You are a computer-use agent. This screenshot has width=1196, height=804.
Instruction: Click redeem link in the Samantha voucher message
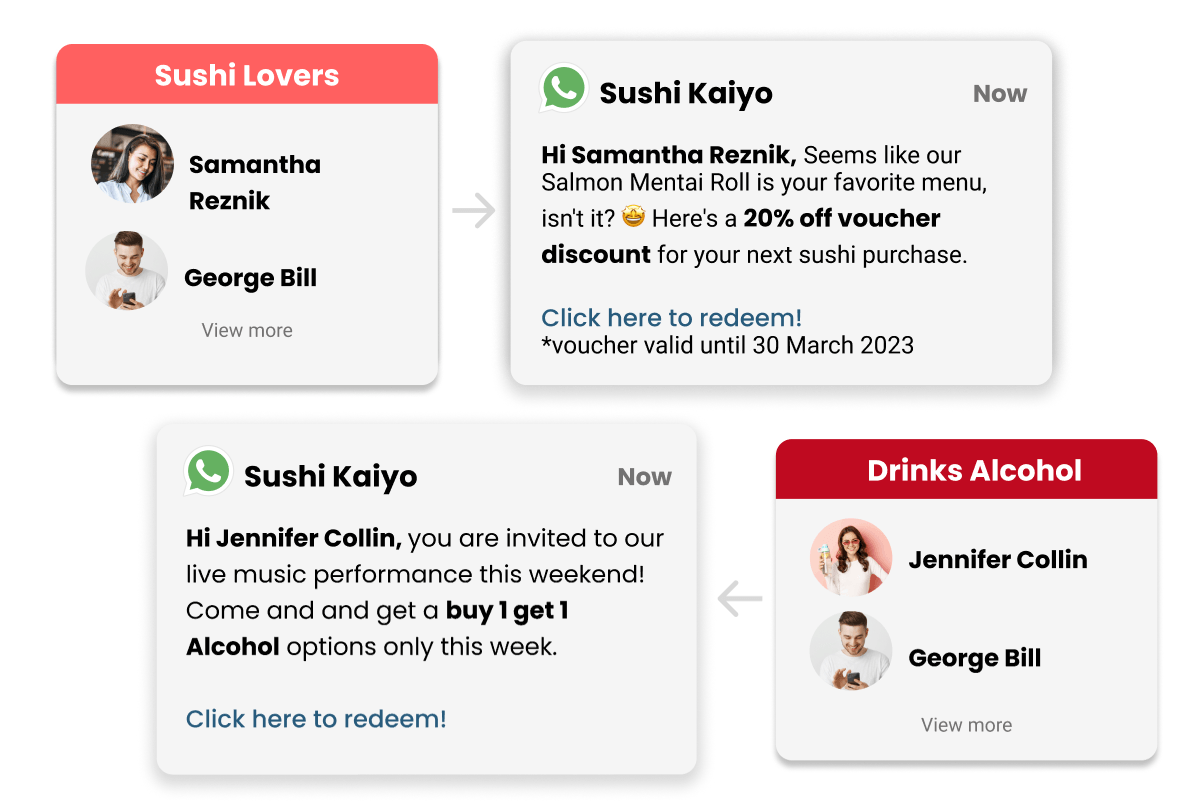[671, 318]
